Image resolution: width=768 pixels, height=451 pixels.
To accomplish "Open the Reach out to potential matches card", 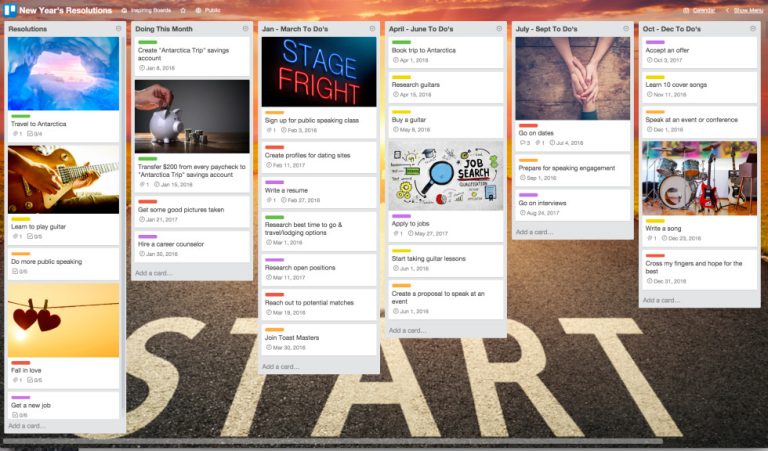I will (319, 305).
